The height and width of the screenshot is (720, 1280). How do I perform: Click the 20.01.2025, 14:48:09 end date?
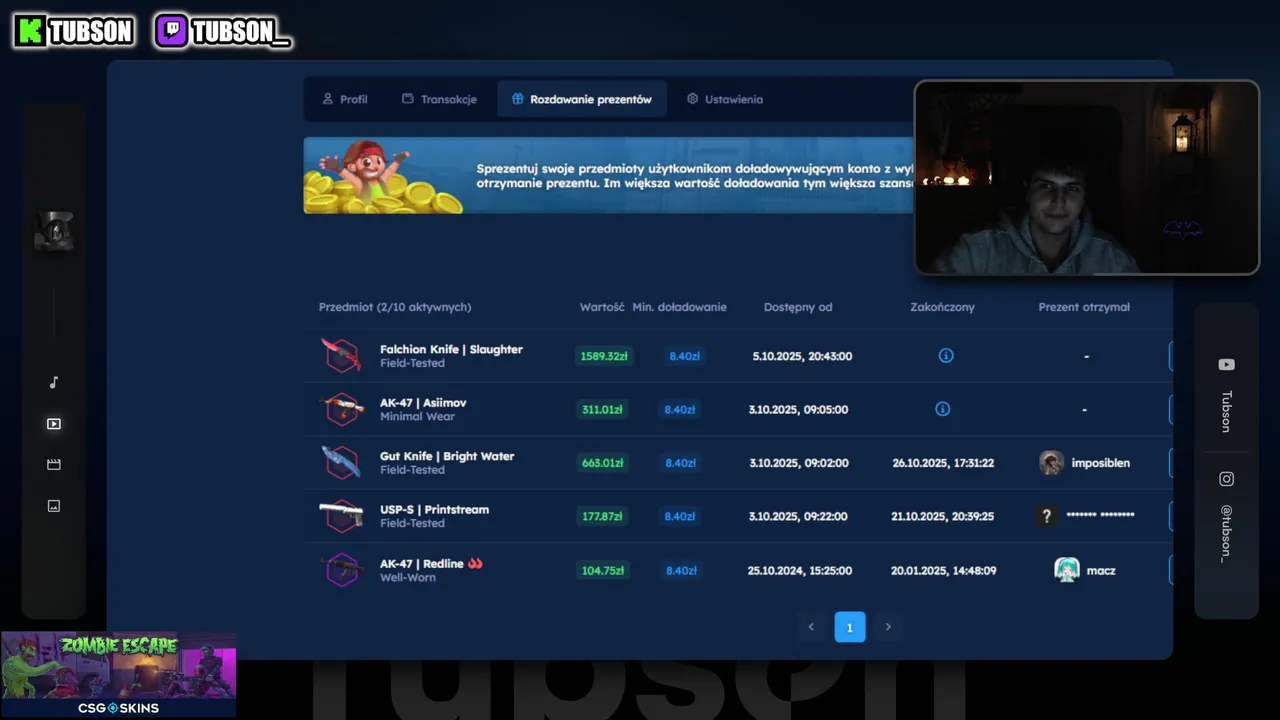click(943, 570)
